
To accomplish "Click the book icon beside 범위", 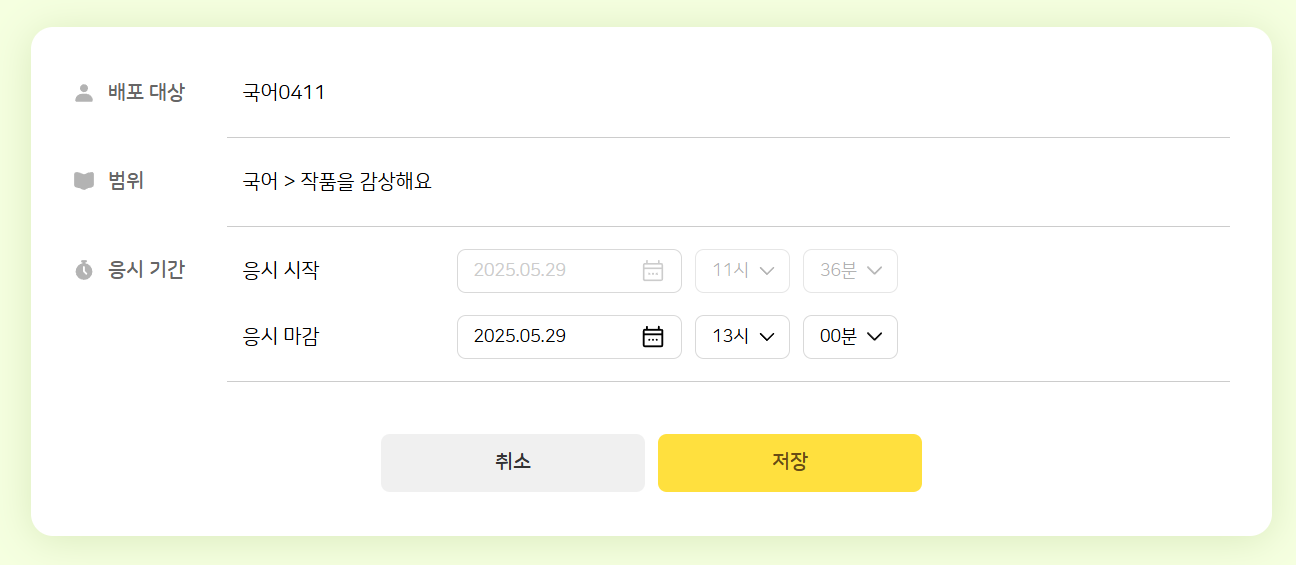I will (84, 181).
